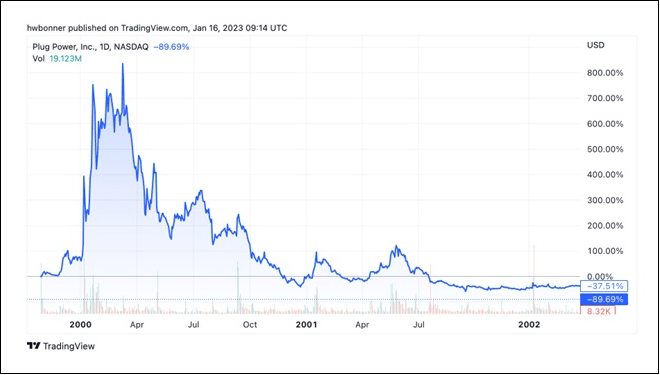Select the Plug Power, Inc., 1D, NASDAQ title
This screenshot has width=660, height=375.
click(x=90, y=47)
